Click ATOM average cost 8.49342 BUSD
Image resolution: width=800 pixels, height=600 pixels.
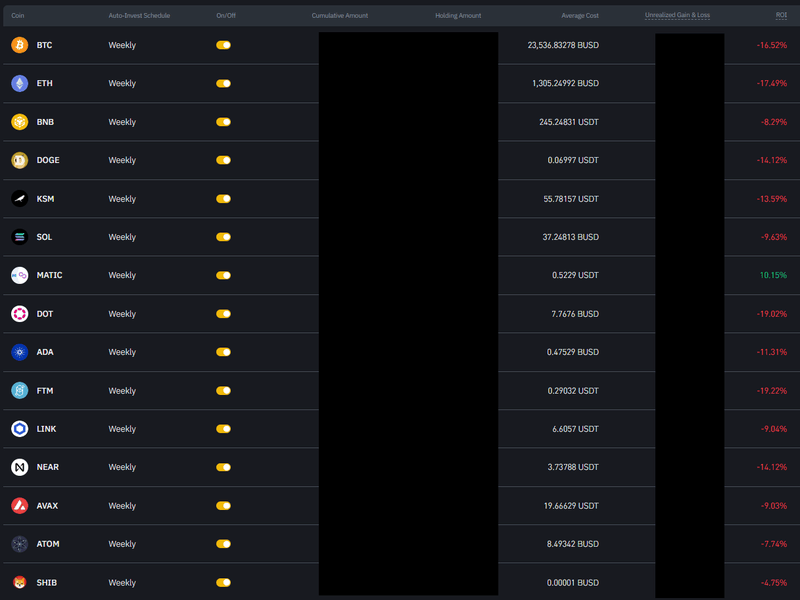pos(573,544)
